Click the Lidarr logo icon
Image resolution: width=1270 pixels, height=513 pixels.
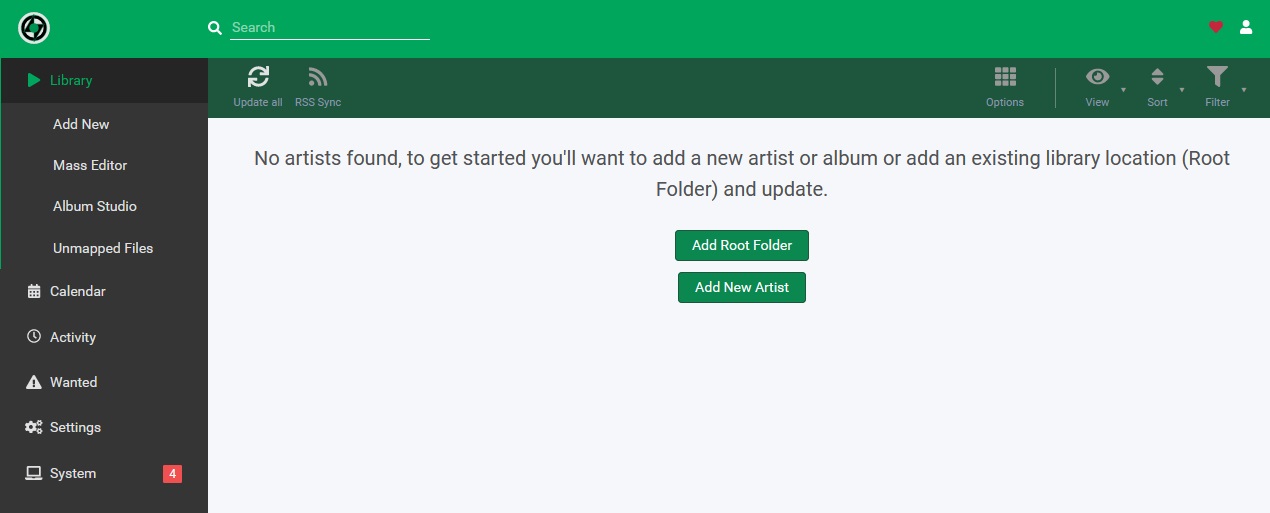[x=34, y=28]
